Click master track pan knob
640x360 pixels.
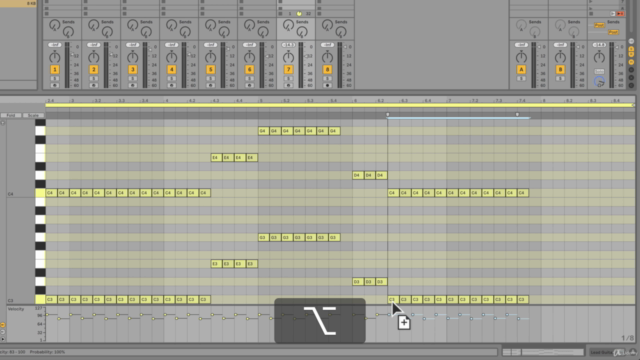[x=599, y=57]
